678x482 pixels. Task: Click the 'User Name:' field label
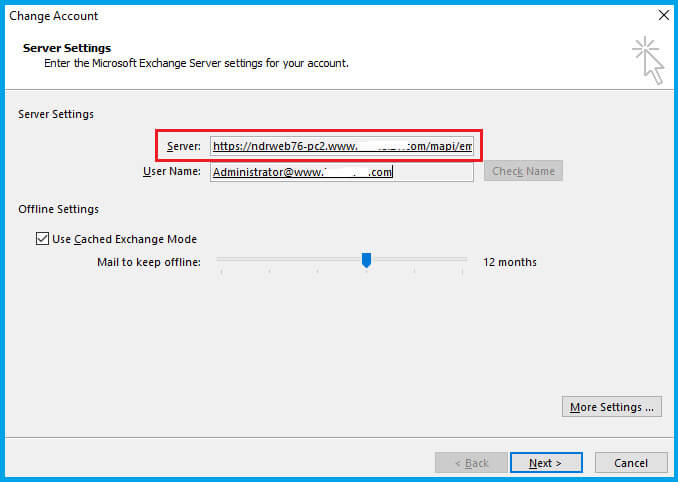pyautogui.click(x=172, y=171)
